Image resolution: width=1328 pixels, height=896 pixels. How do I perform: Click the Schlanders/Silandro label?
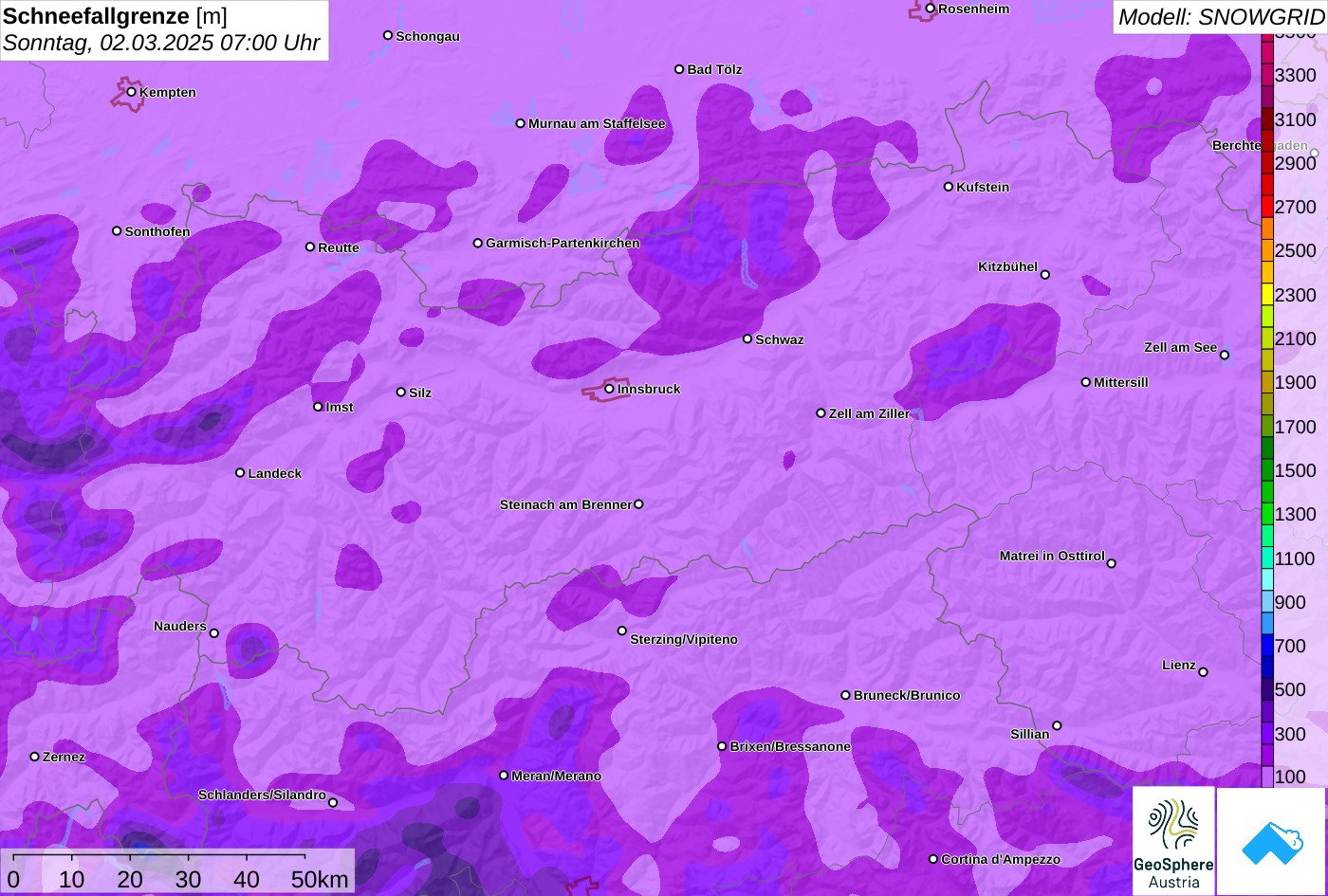262,795
